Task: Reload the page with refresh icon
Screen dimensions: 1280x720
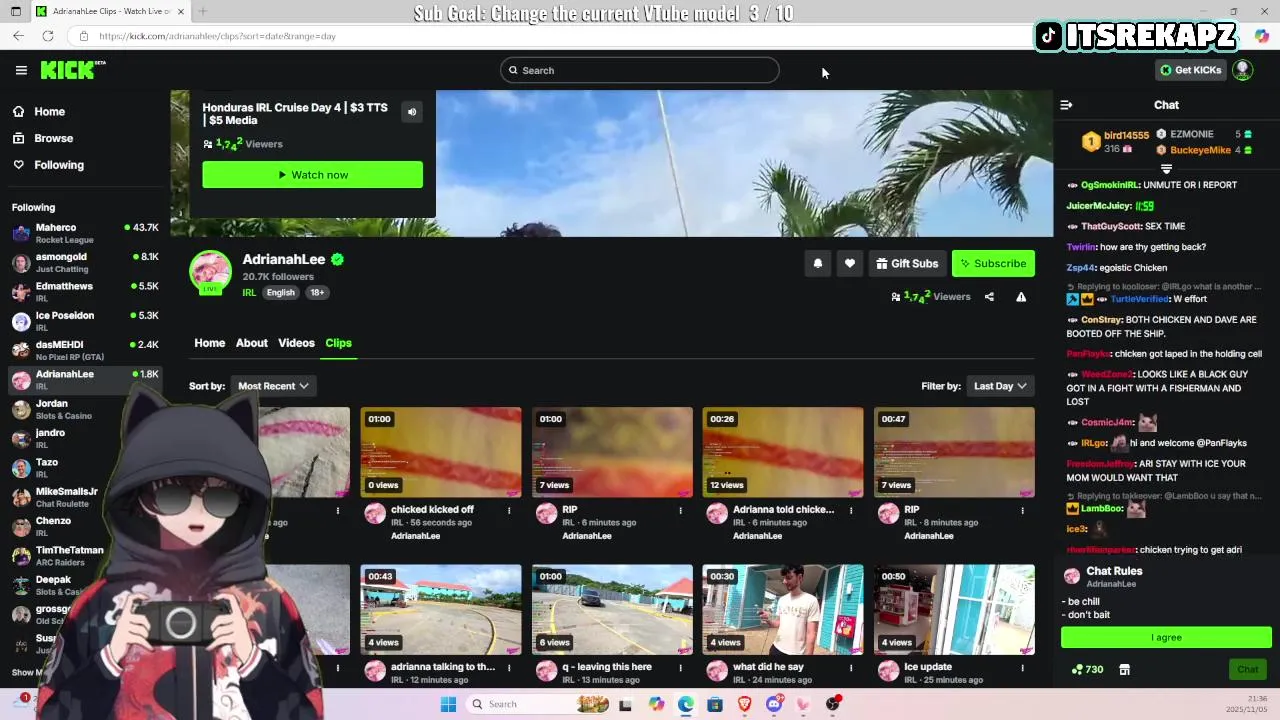Action: [47, 36]
